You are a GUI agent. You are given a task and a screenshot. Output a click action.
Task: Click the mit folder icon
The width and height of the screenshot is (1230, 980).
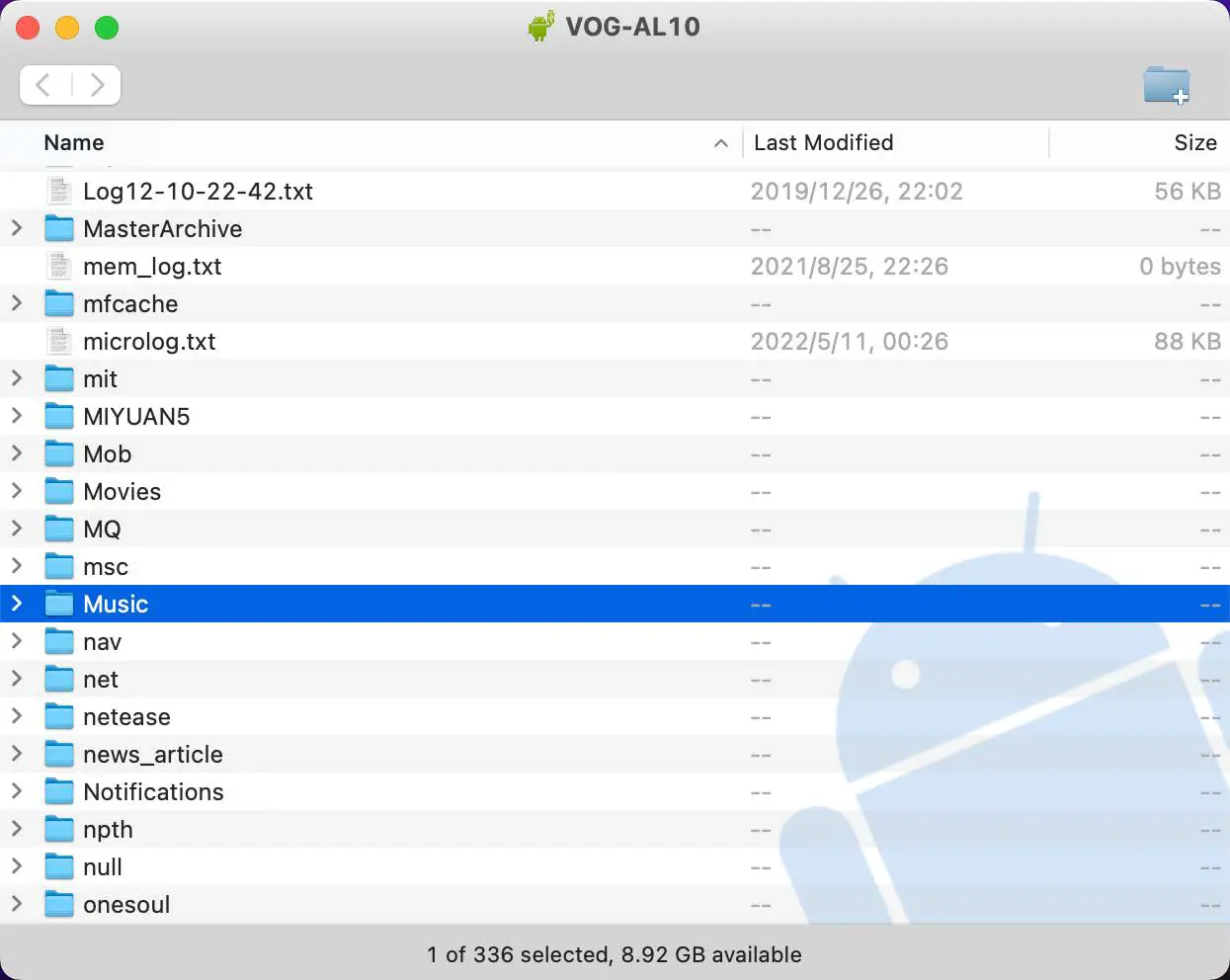coord(59,378)
